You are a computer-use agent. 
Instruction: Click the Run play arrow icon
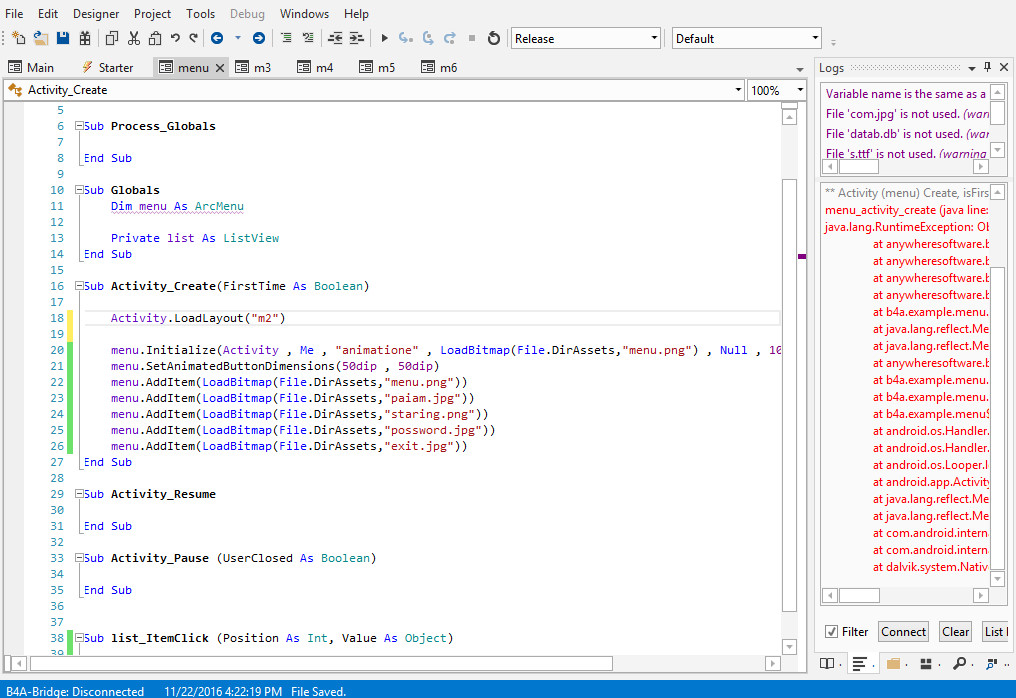(384, 38)
